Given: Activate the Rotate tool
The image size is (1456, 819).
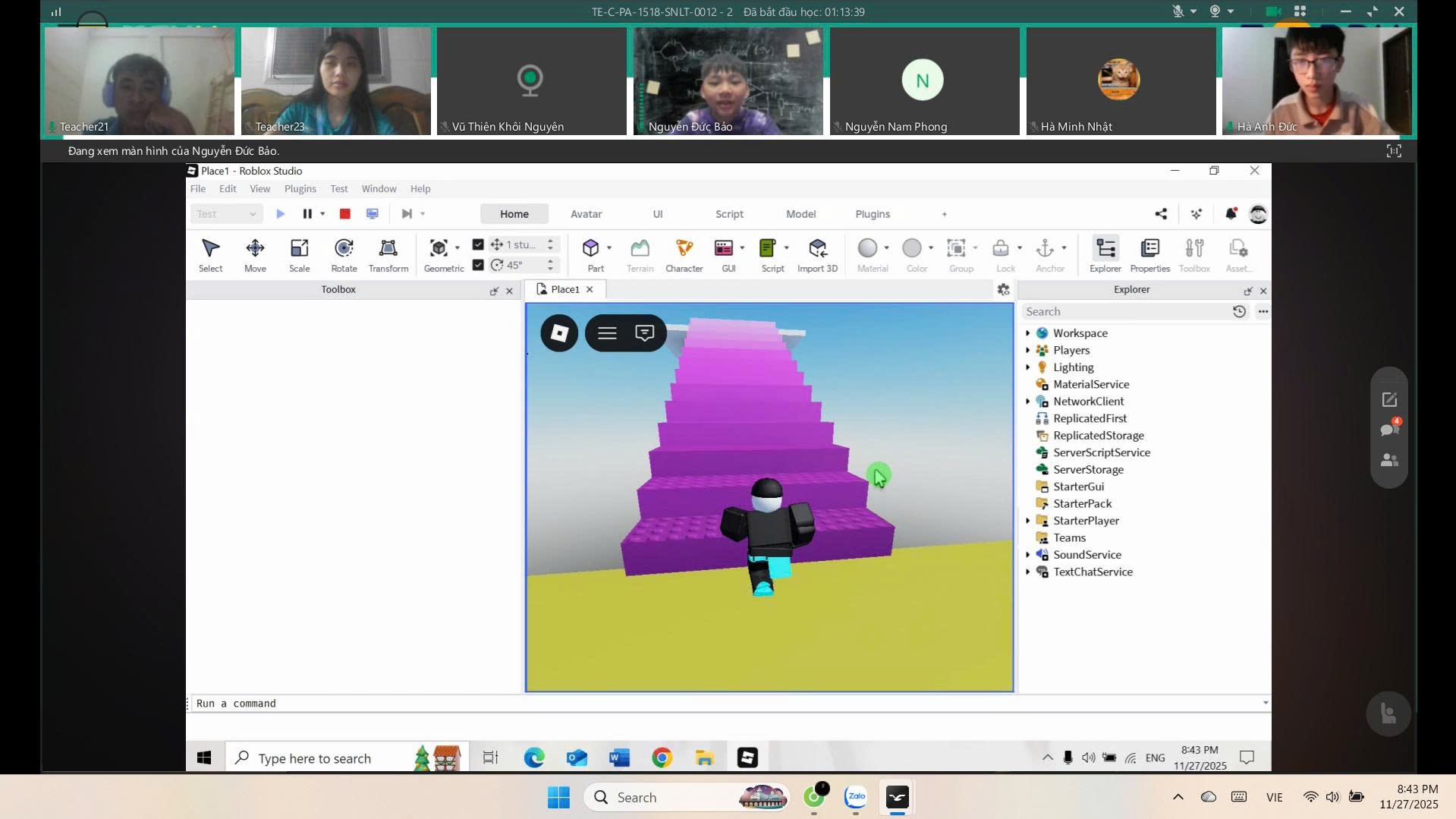Looking at the screenshot, I should click(x=344, y=254).
